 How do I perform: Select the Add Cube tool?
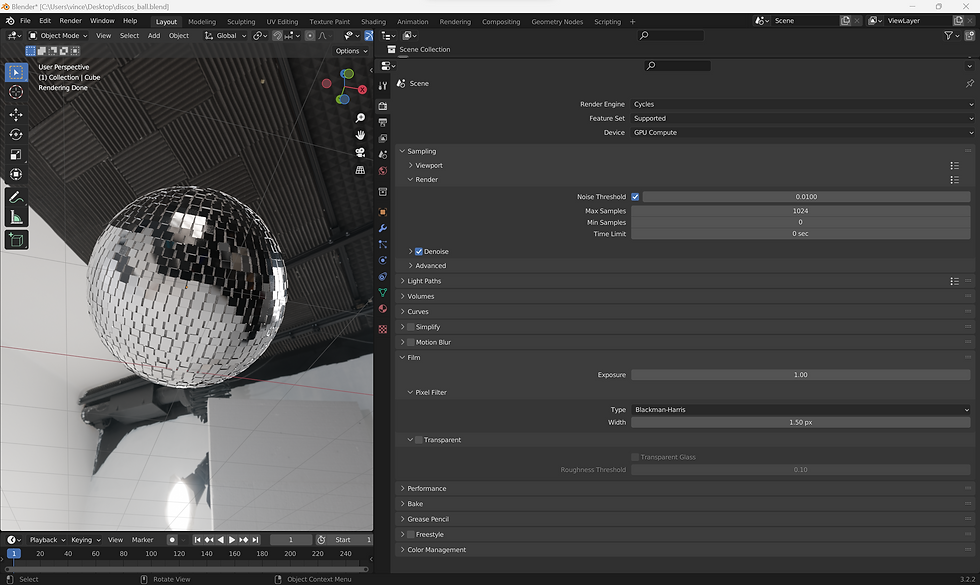(x=16, y=240)
